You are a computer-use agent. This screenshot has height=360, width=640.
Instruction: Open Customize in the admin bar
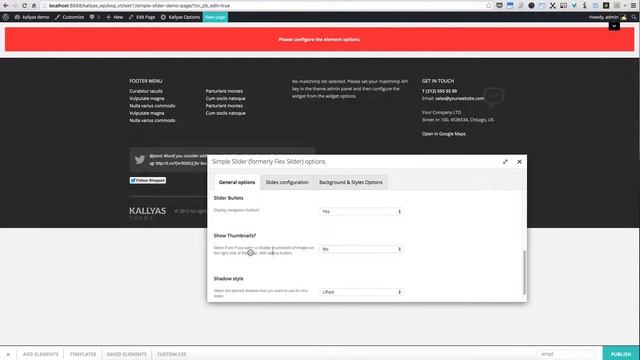(x=69, y=17)
